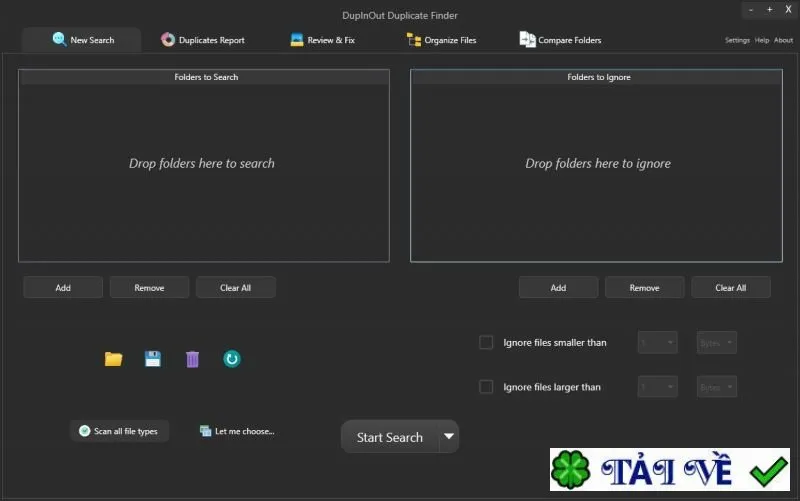This screenshot has height=501, width=800.
Task: Open smaller-than size value dropdown
Action: (x=657, y=342)
